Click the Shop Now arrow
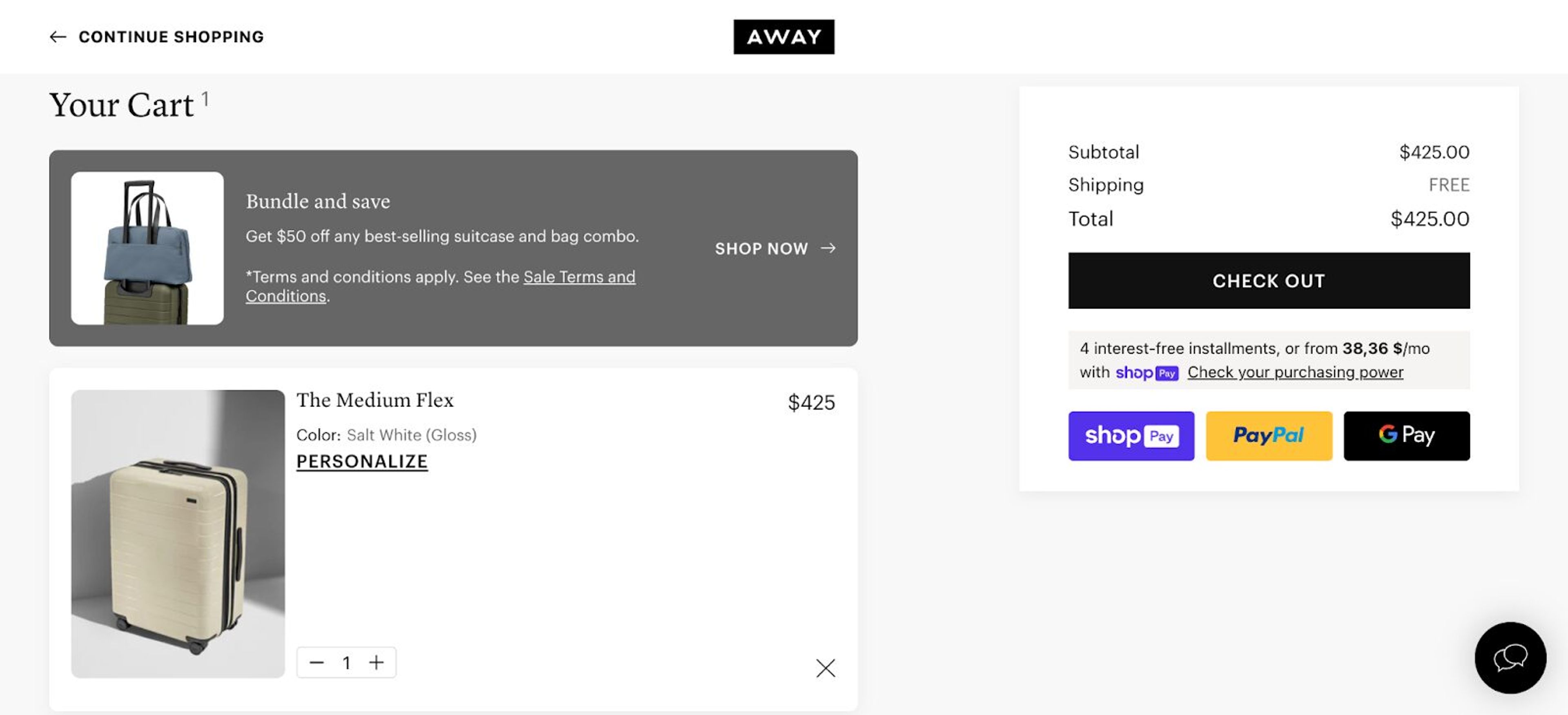The width and height of the screenshot is (1568, 715). pyautogui.click(x=828, y=248)
